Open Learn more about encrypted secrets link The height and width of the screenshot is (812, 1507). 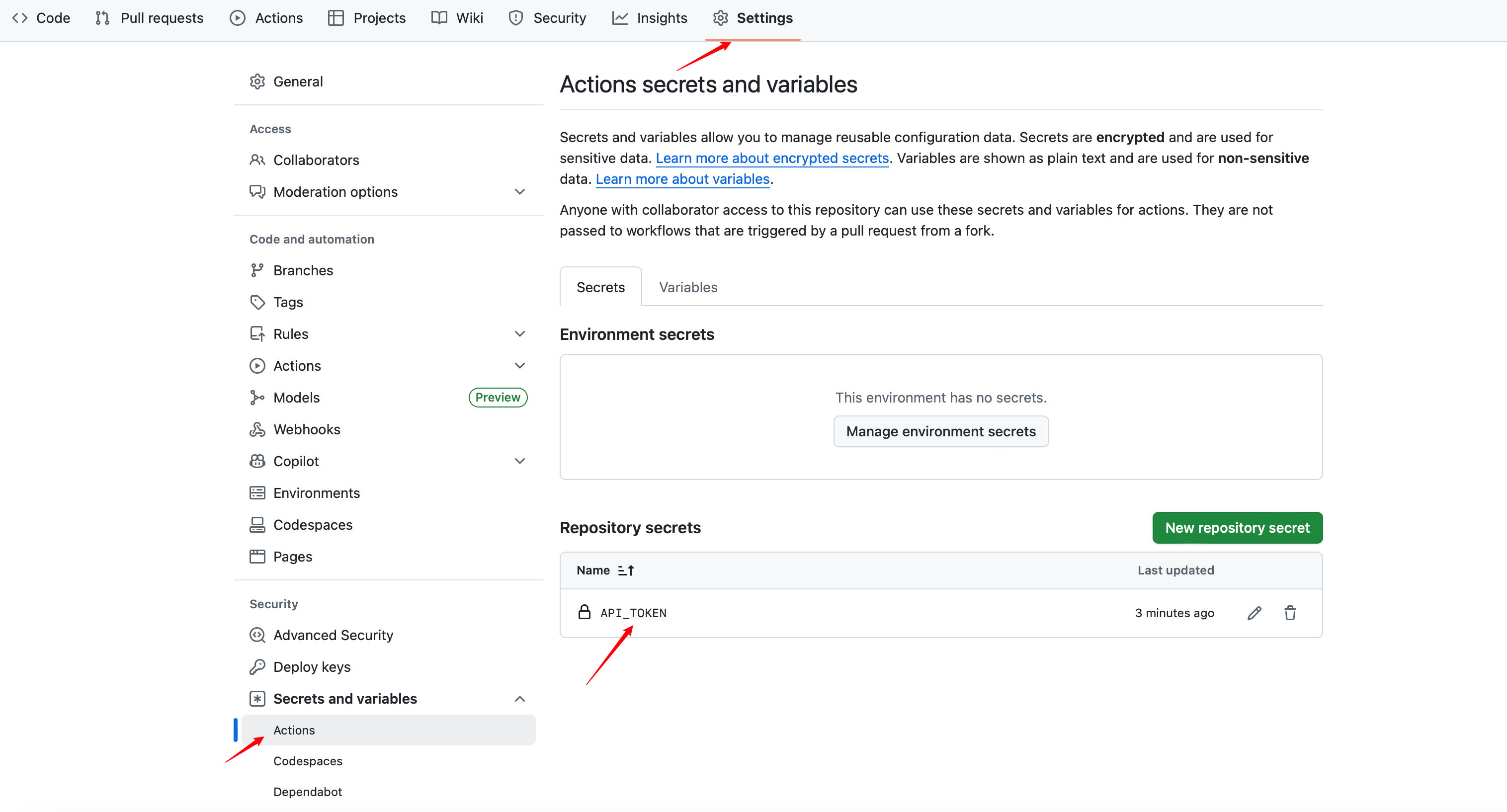[771, 158]
